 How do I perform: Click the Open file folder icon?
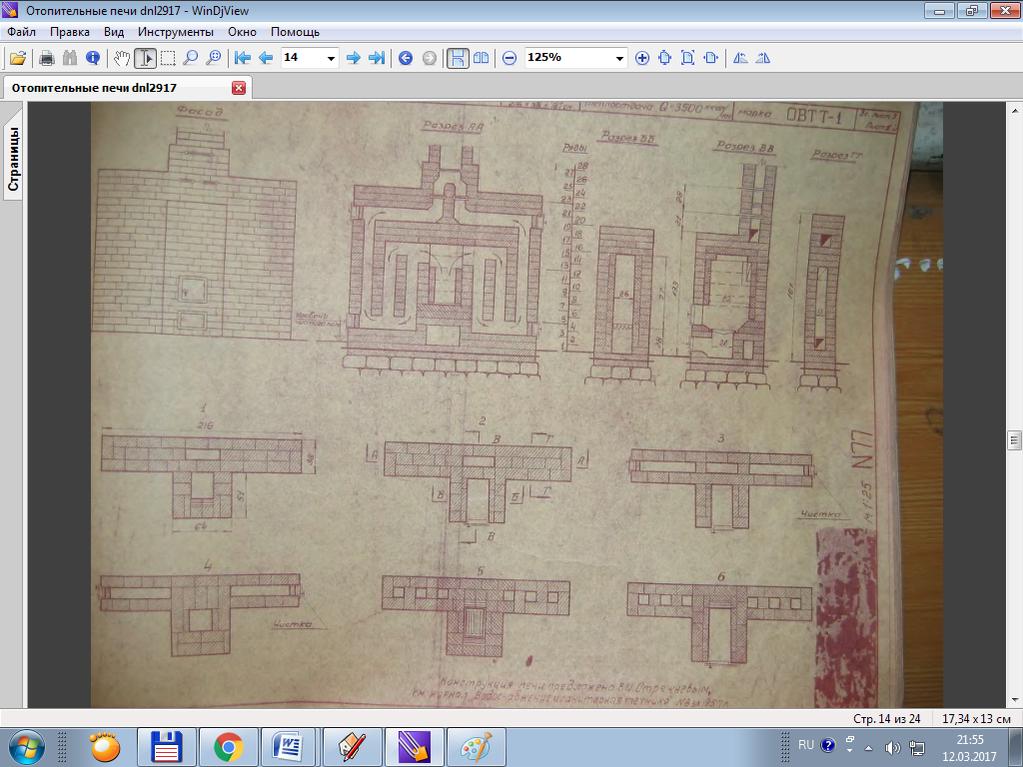pos(18,58)
